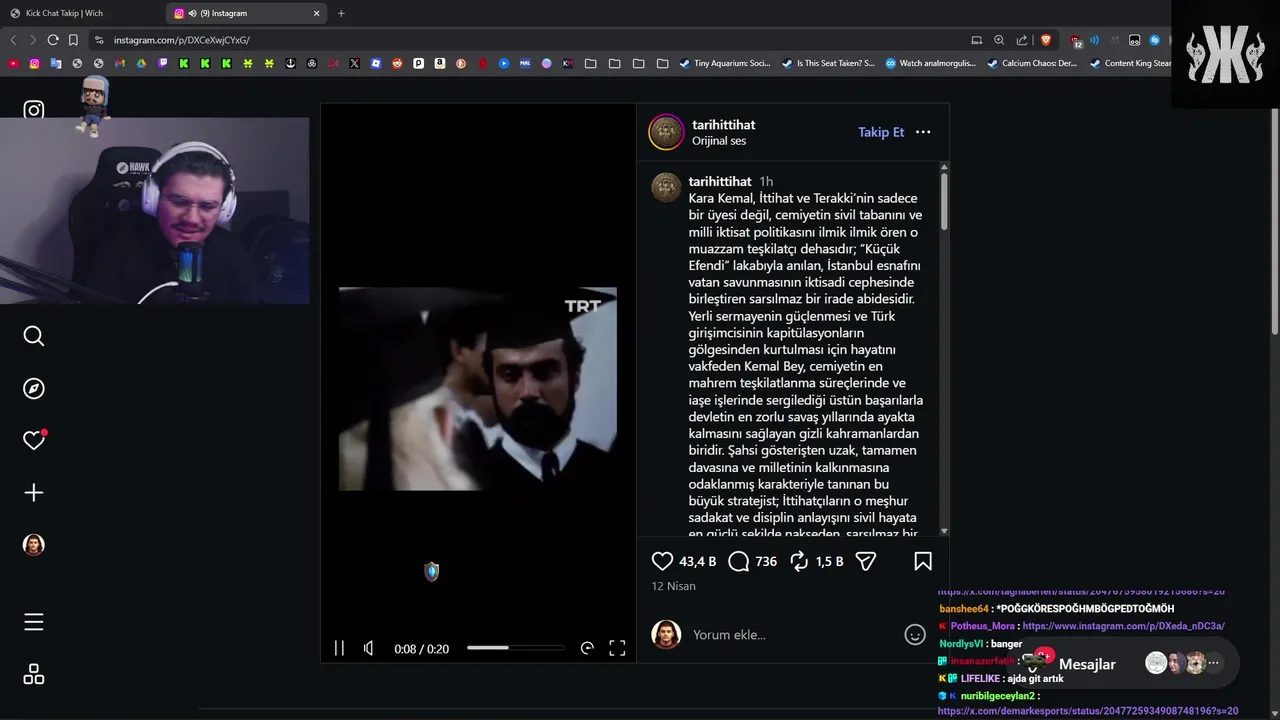1280x720 pixels.
Task: Mute the video sound
Action: coord(369,648)
